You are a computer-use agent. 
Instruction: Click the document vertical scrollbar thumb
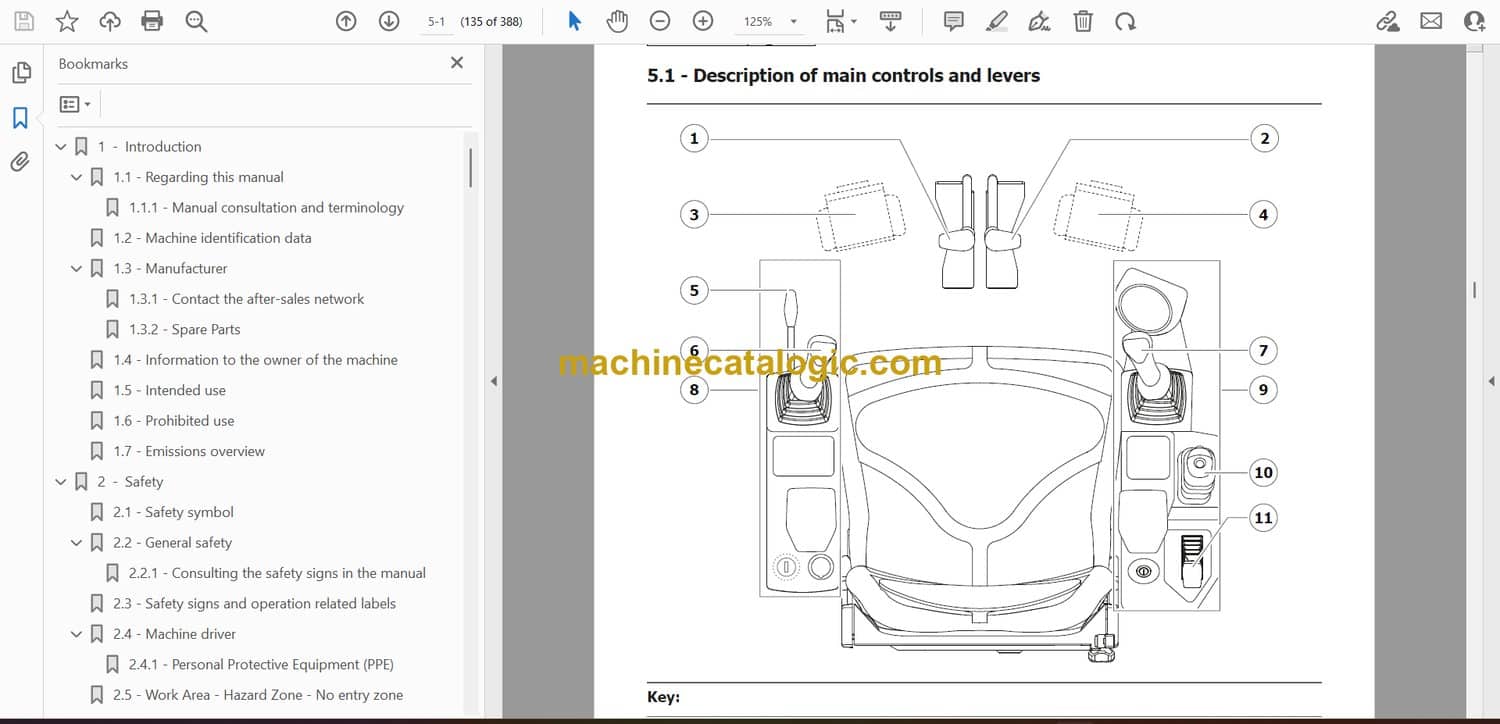pos(1474,289)
